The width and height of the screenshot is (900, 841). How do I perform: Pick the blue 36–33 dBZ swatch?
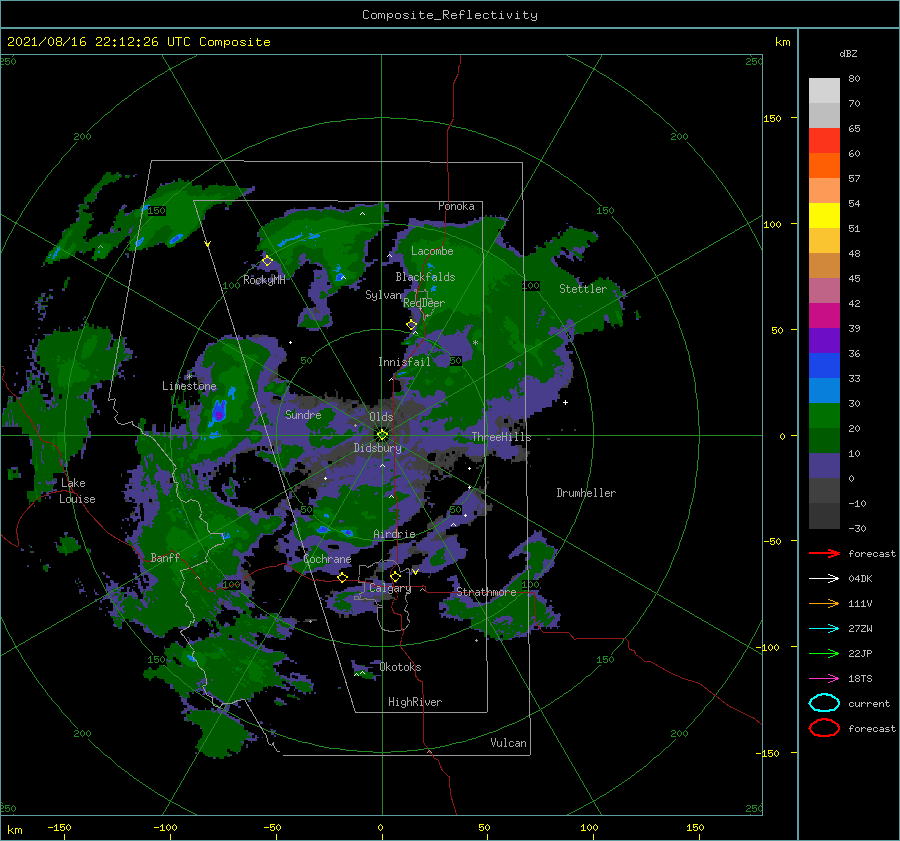(824, 365)
